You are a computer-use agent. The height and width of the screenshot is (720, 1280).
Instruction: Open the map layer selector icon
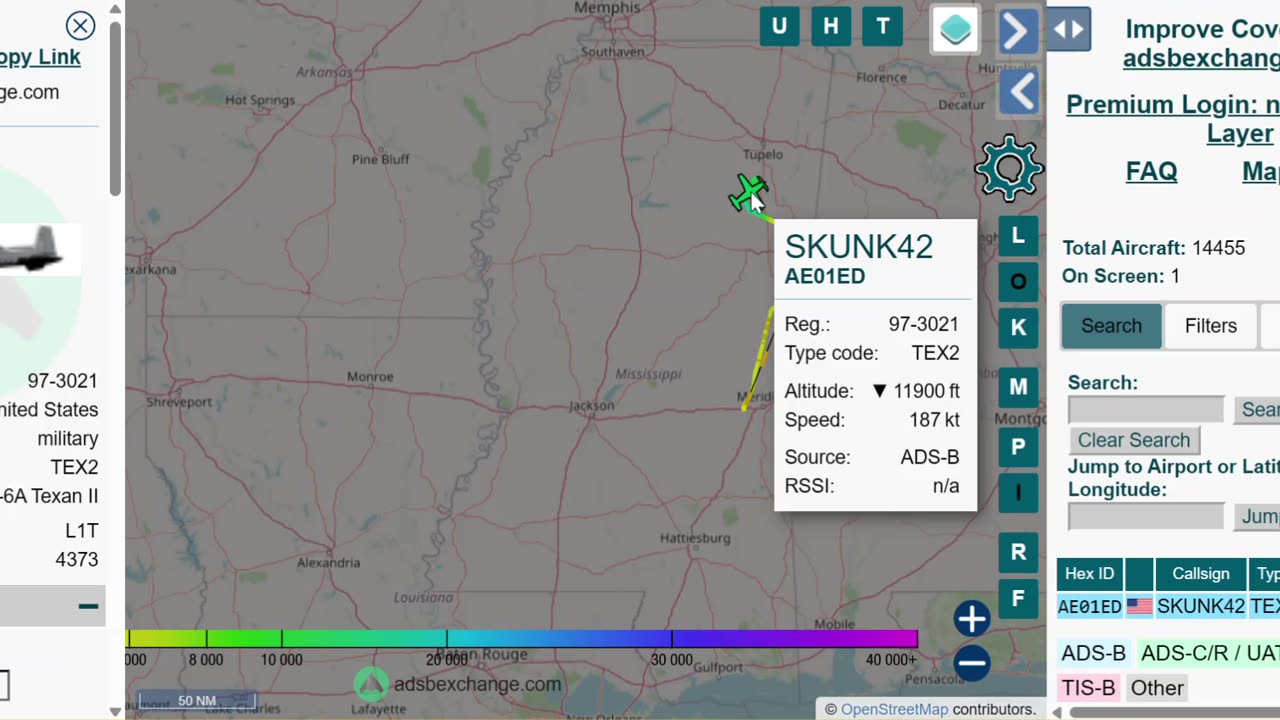click(x=955, y=30)
